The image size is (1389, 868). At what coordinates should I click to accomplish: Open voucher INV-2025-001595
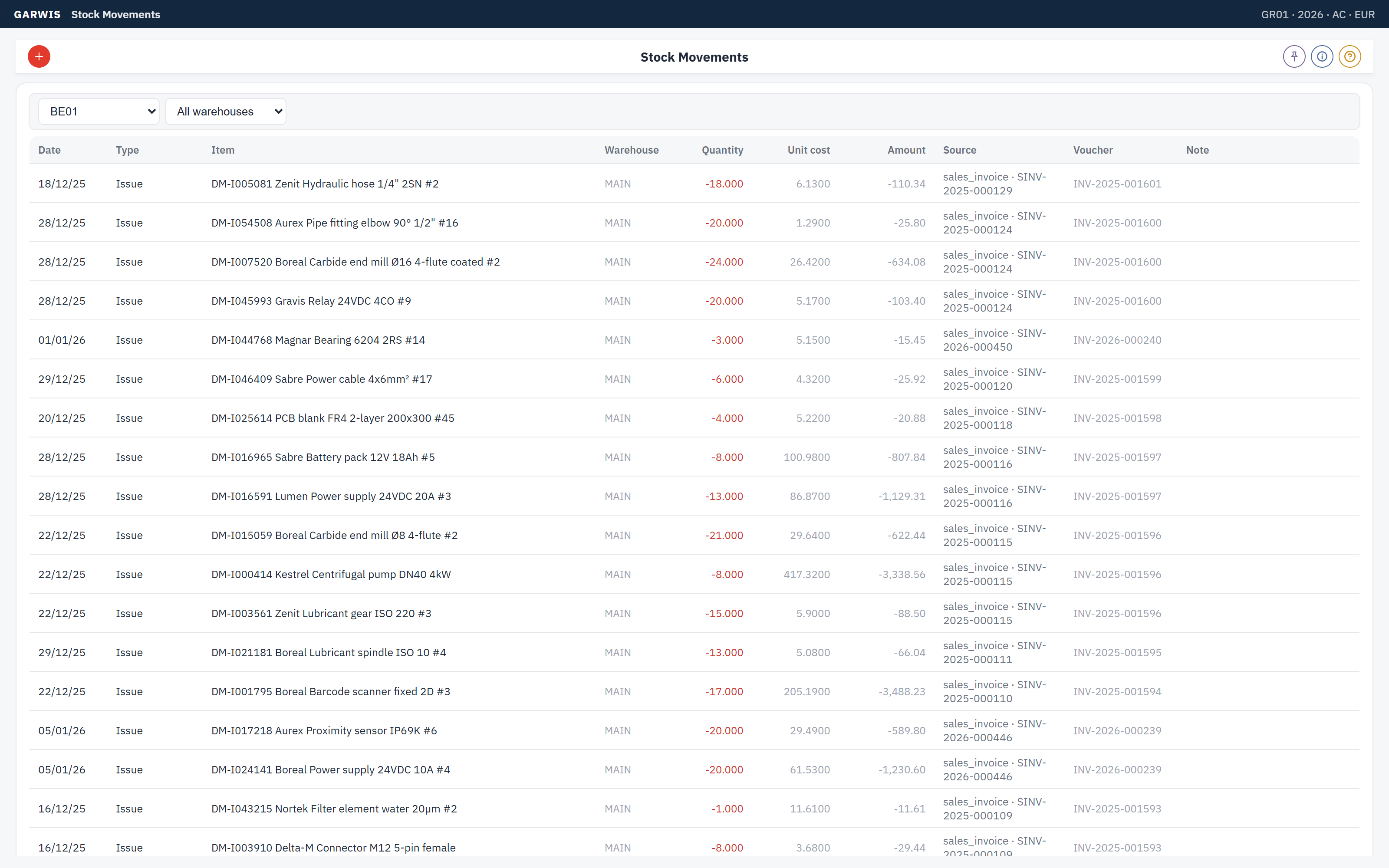tap(1117, 652)
